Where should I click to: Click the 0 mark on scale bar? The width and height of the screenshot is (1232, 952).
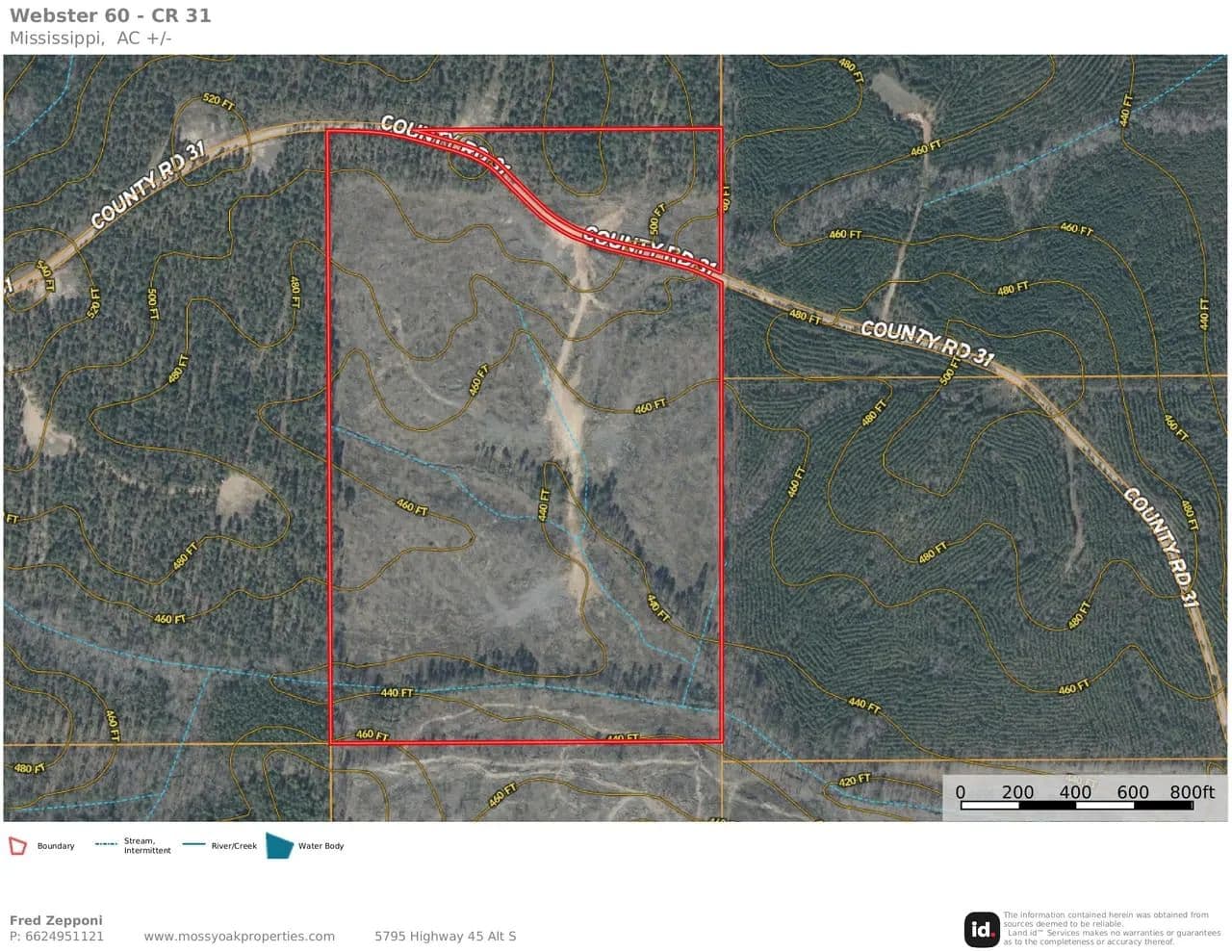961,792
